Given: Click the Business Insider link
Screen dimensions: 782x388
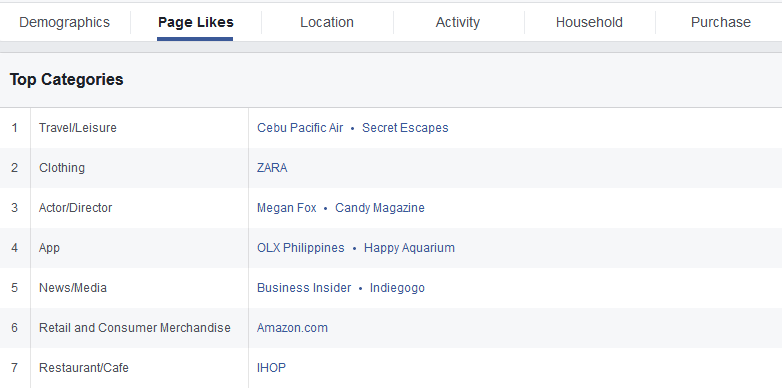Looking at the screenshot, I should (304, 288).
